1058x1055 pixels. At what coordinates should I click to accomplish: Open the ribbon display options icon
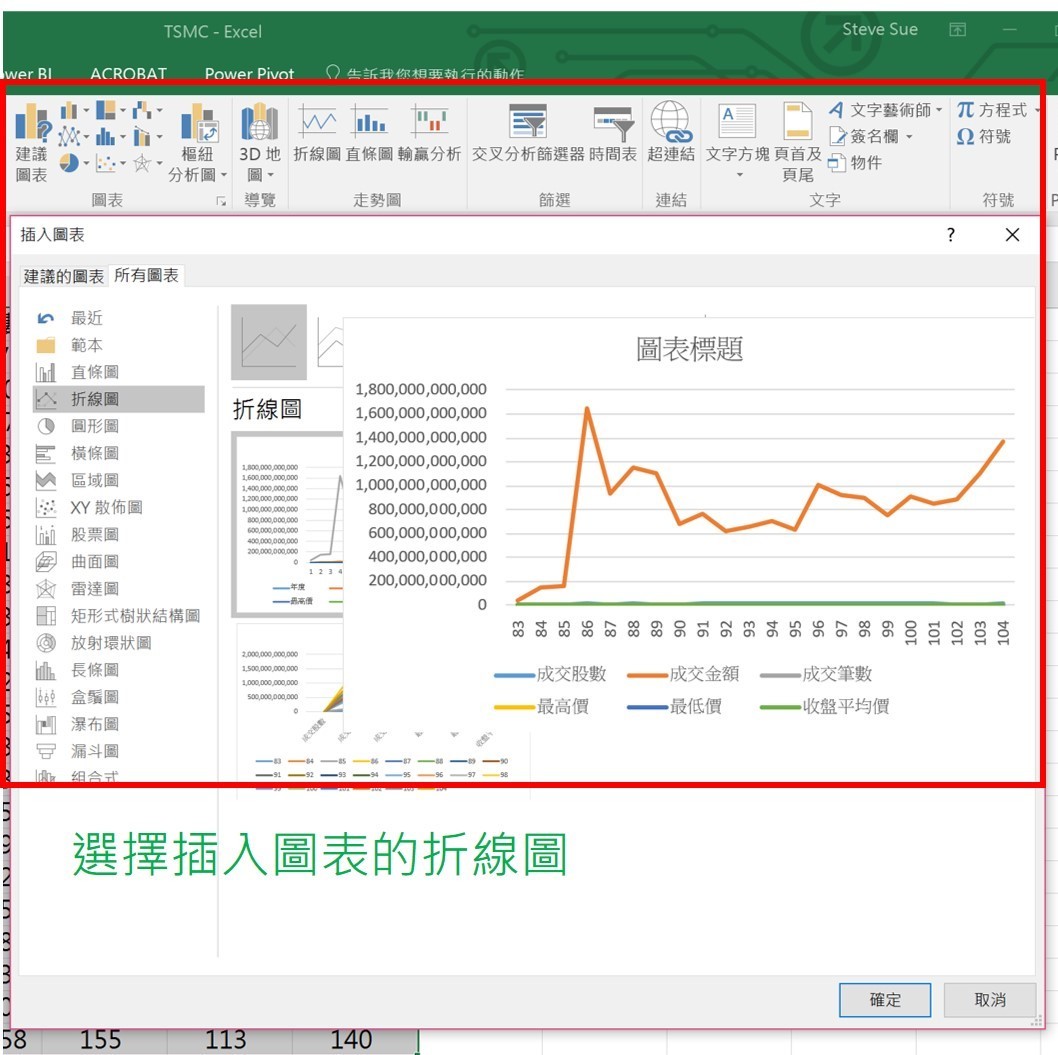coord(957,30)
